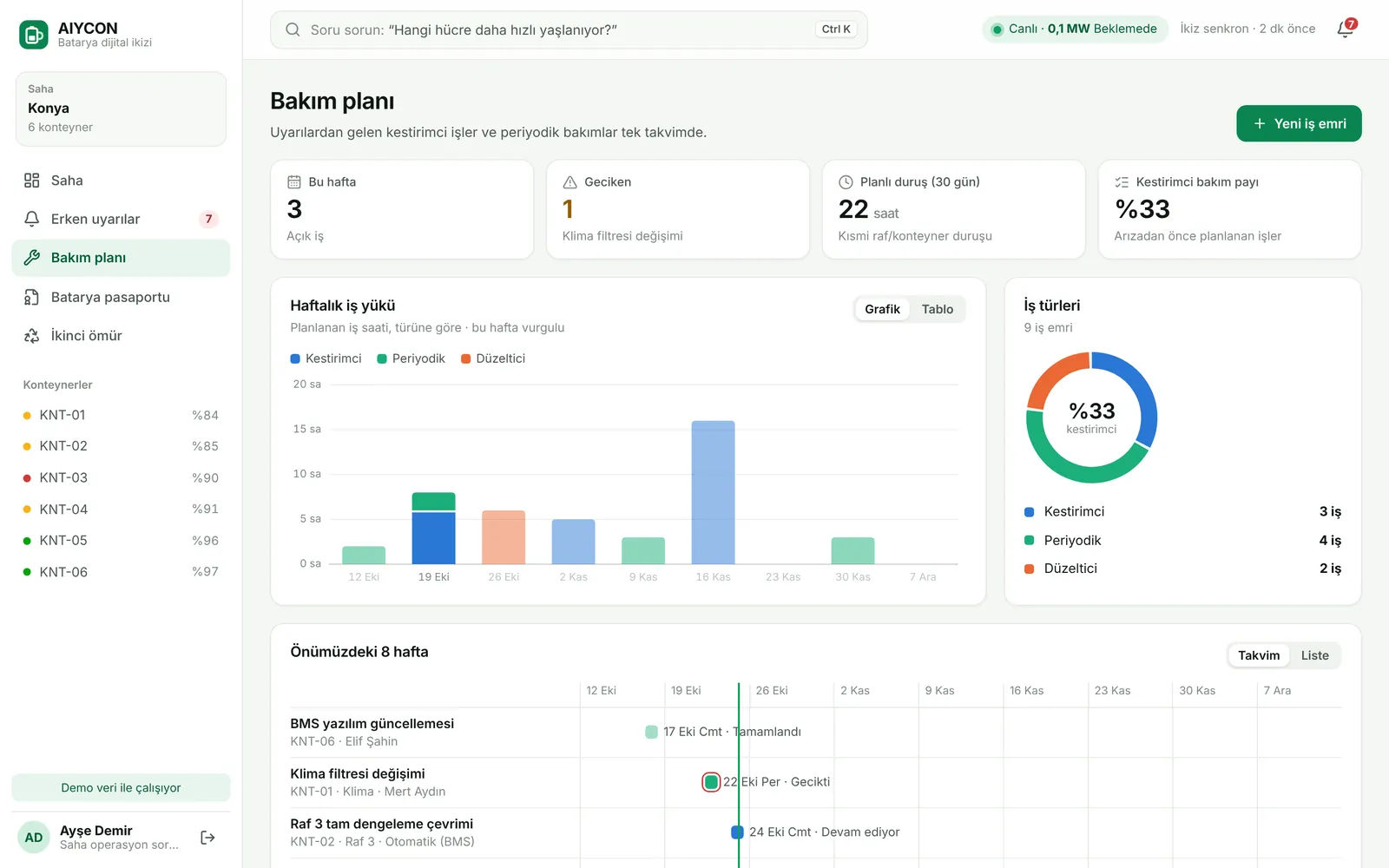Viewport: 1389px width, 868px height.
Task: Click the AIYCON battery logo icon
Action: pos(34,35)
